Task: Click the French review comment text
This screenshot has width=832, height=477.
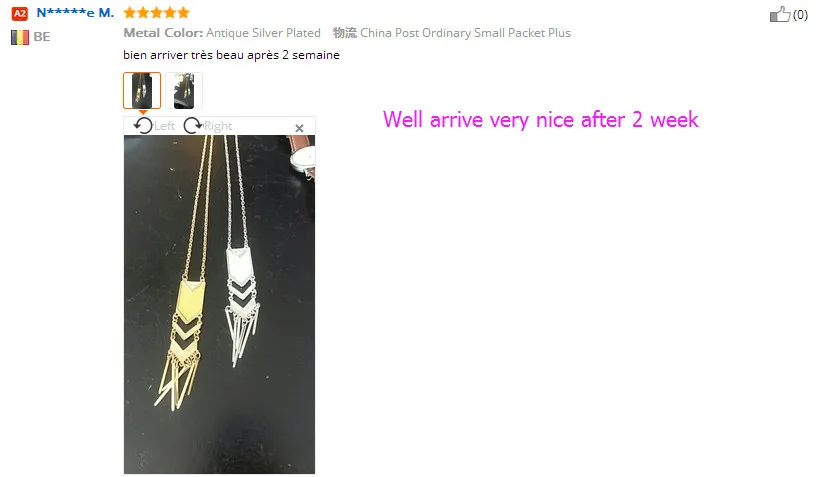Action: (x=231, y=55)
